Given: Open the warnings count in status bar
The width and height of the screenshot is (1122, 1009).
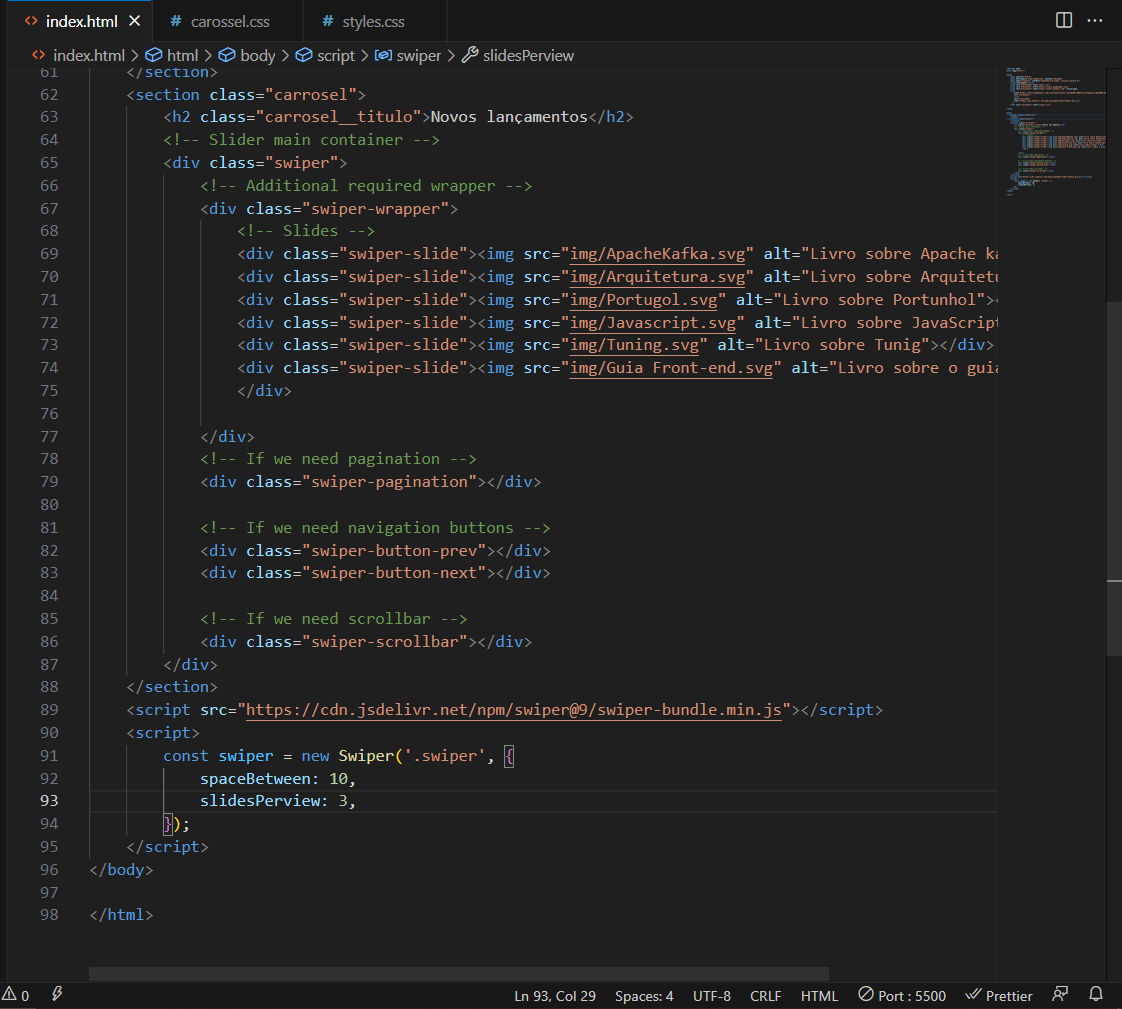Looking at the screenshot, I should point(16,995).
